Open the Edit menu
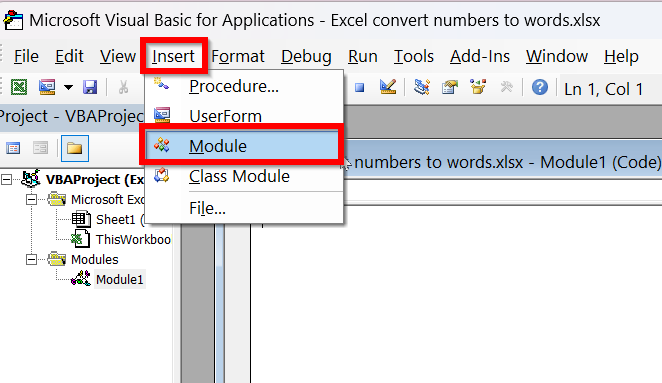This screenshot has width=662, height=383. [x=69, y=56]
